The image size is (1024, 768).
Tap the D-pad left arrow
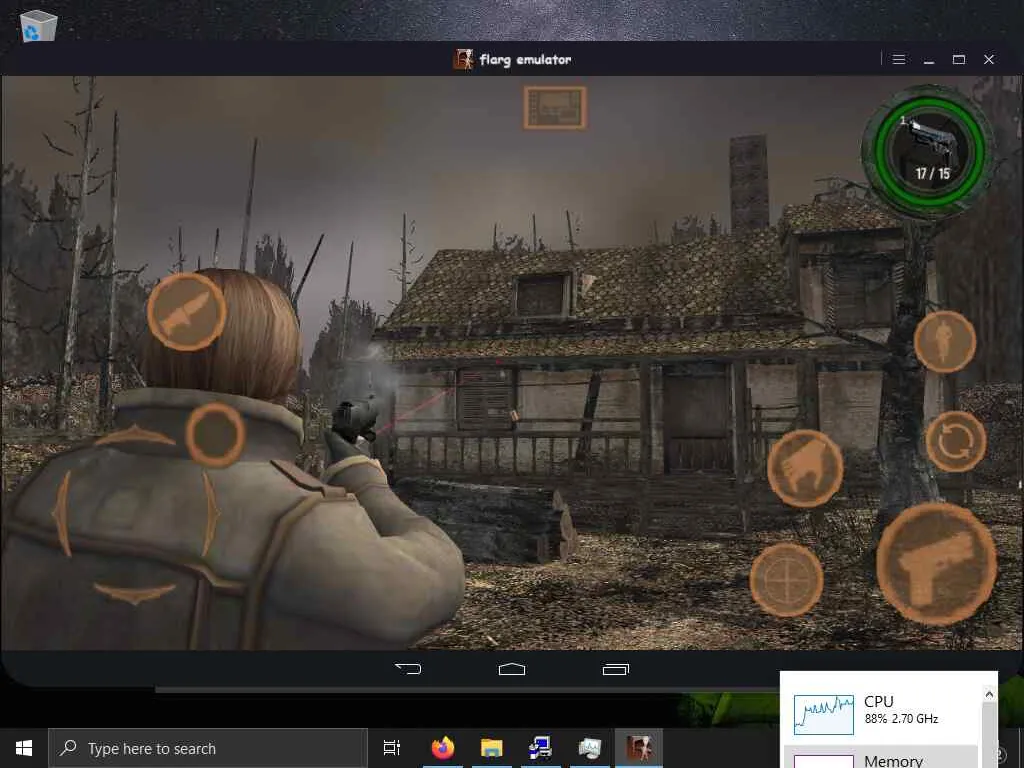click(x=62, y=514)
